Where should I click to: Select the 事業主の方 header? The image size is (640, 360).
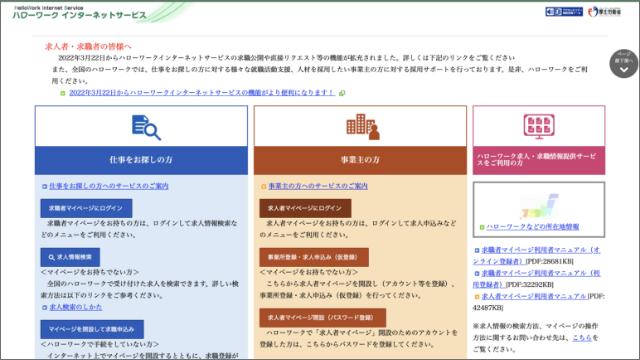[360, 160]
